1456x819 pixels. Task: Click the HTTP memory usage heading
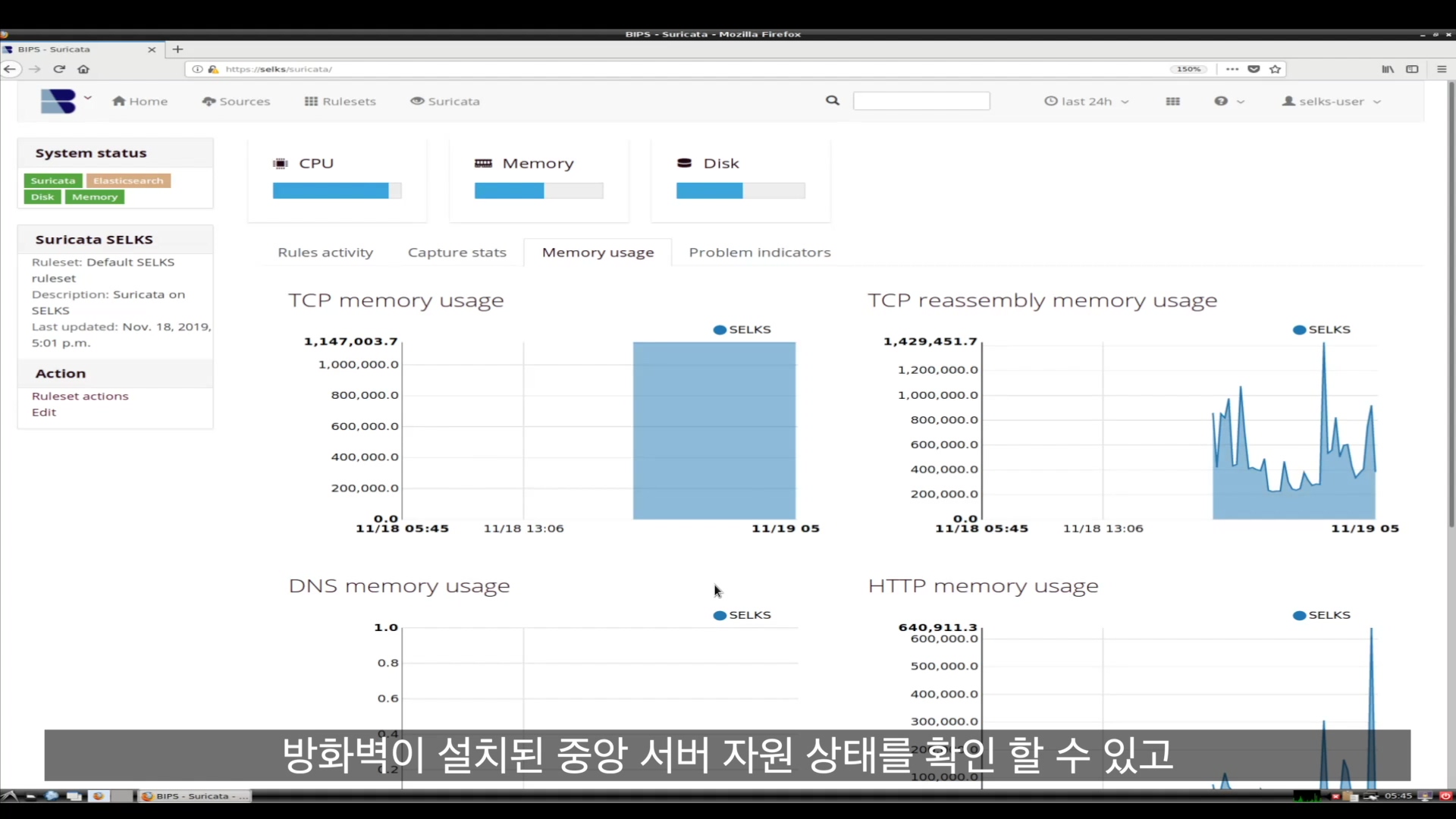[x=983, y=586]
